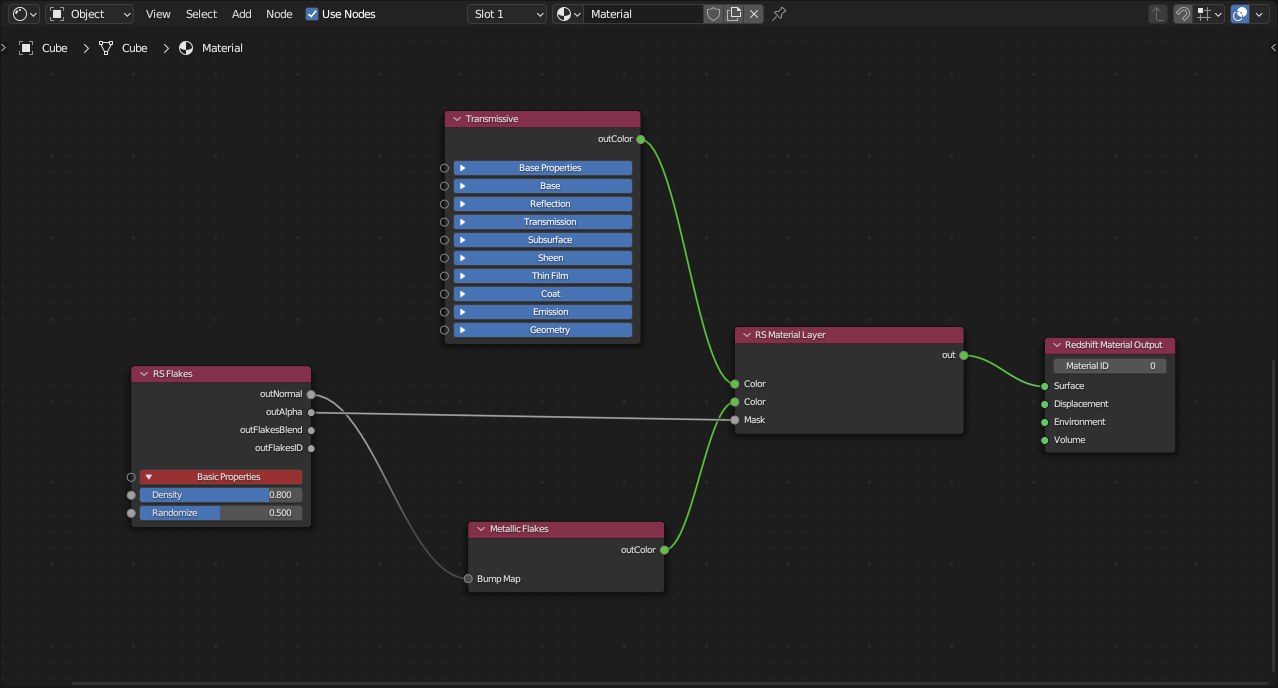Image resolution: width=1278 pixels, height=688 pixels.
Task: Click the Mask input socket
Action: (x=735, y=420)
